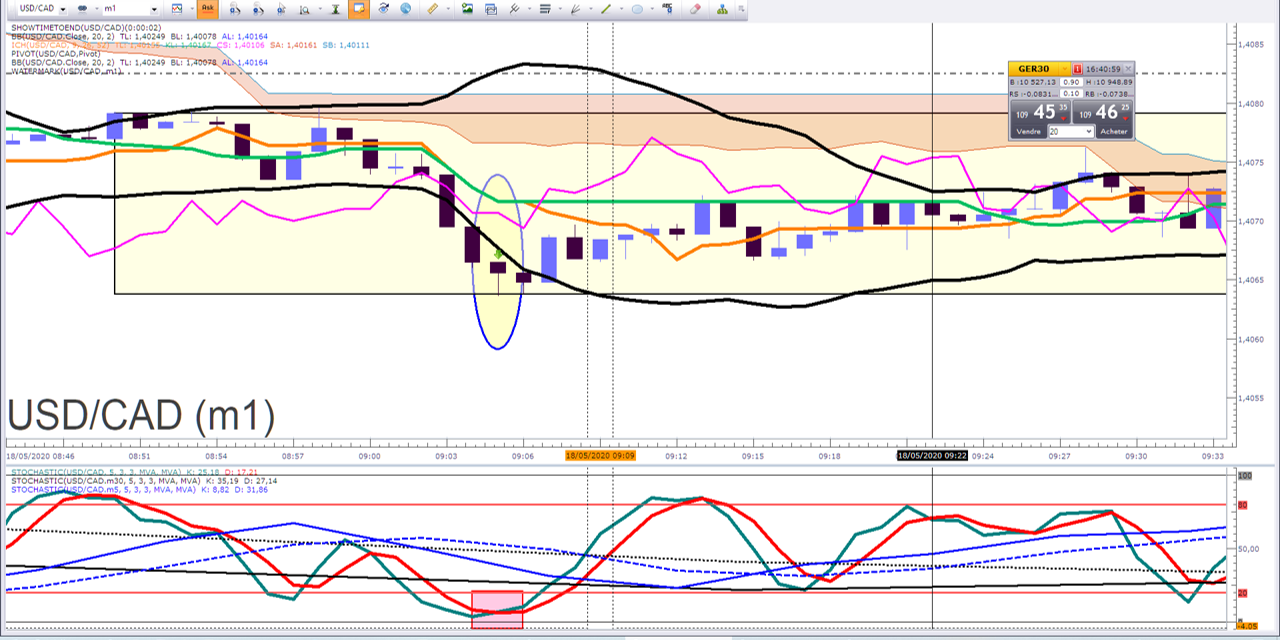Click the WATERMARK(USD/CAD.m1) indicator label
1280x640 pixels.
click(x=67, y=72)
